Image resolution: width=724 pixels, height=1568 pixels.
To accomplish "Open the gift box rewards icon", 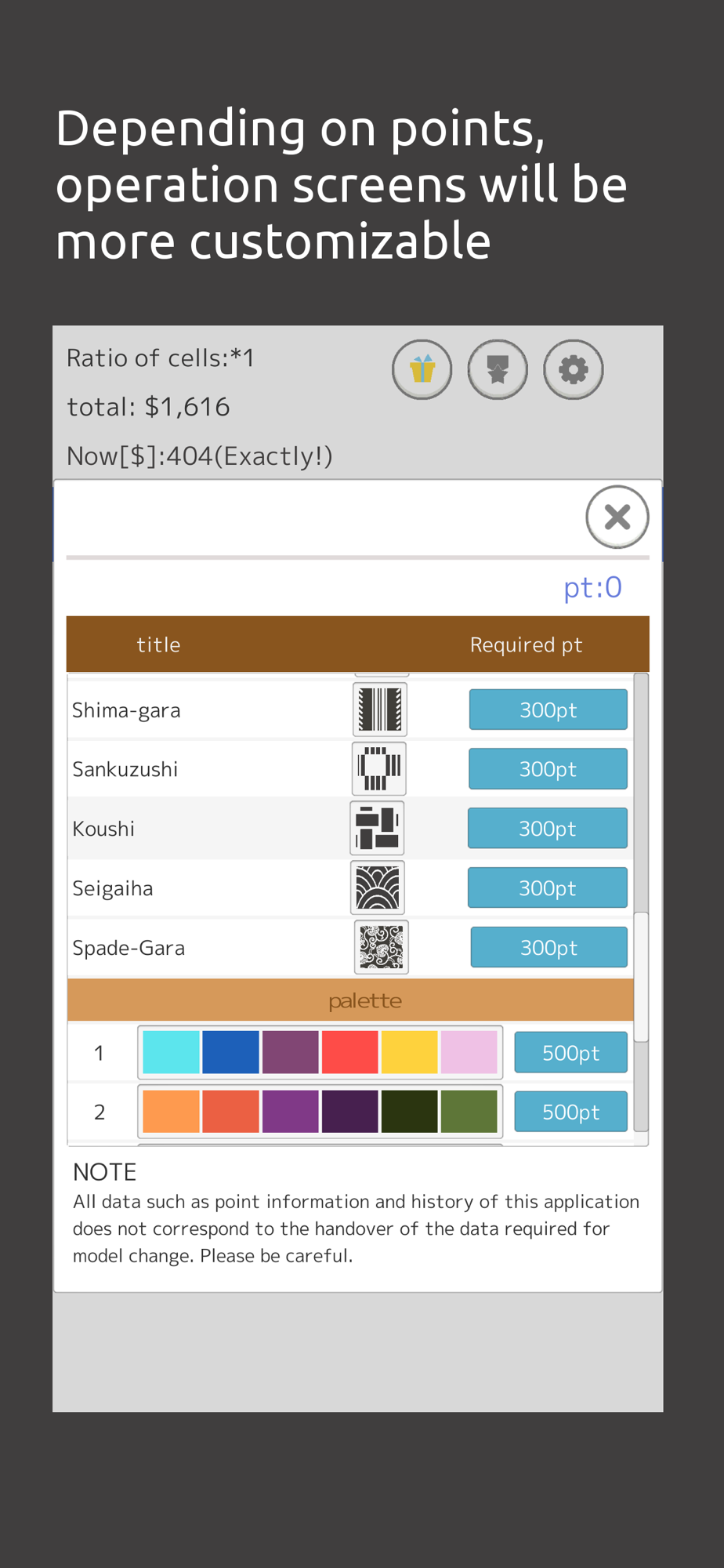I will pyautogui.click(x=422, y=369).
